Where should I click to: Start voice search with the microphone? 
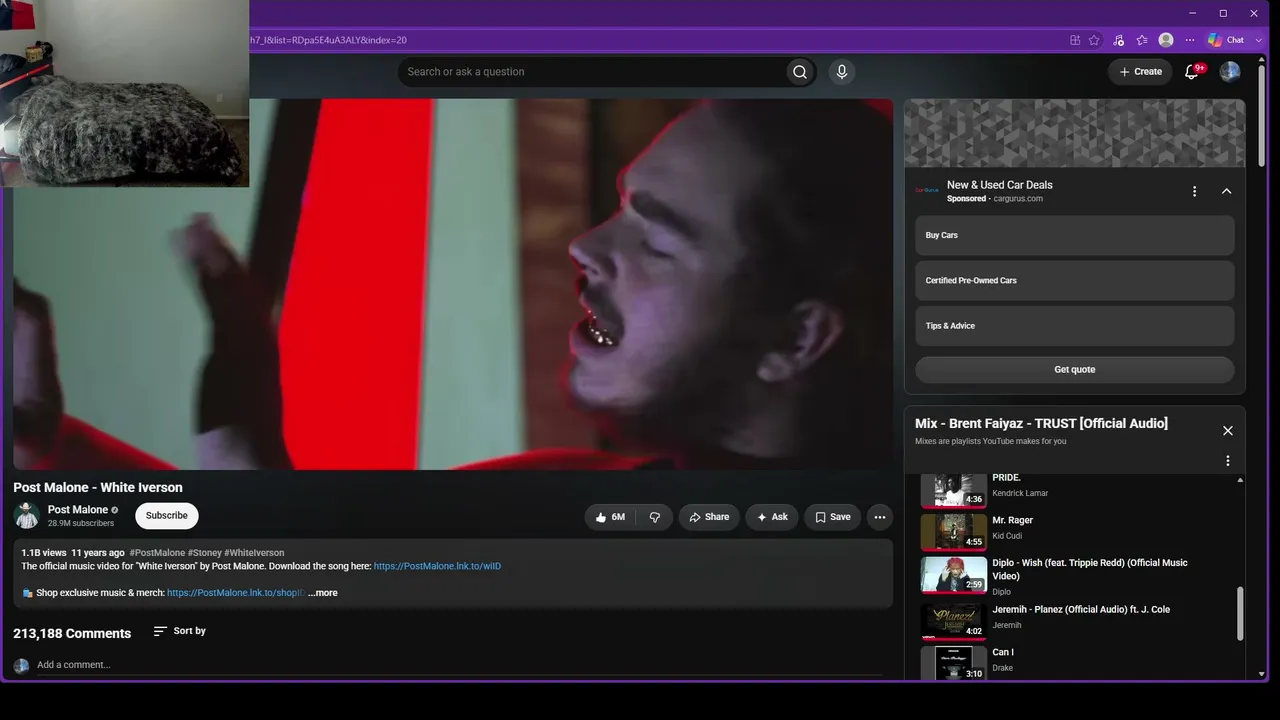tap(842, 72)
